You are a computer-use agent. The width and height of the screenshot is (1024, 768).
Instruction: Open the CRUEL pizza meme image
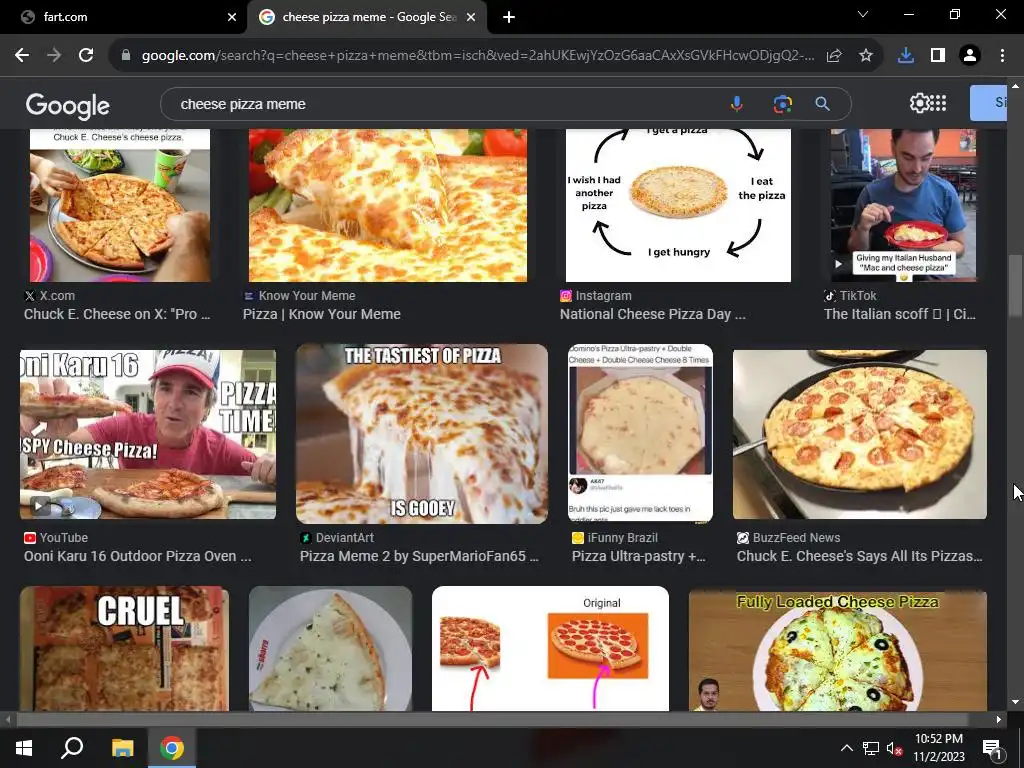[x=124, y=648]
